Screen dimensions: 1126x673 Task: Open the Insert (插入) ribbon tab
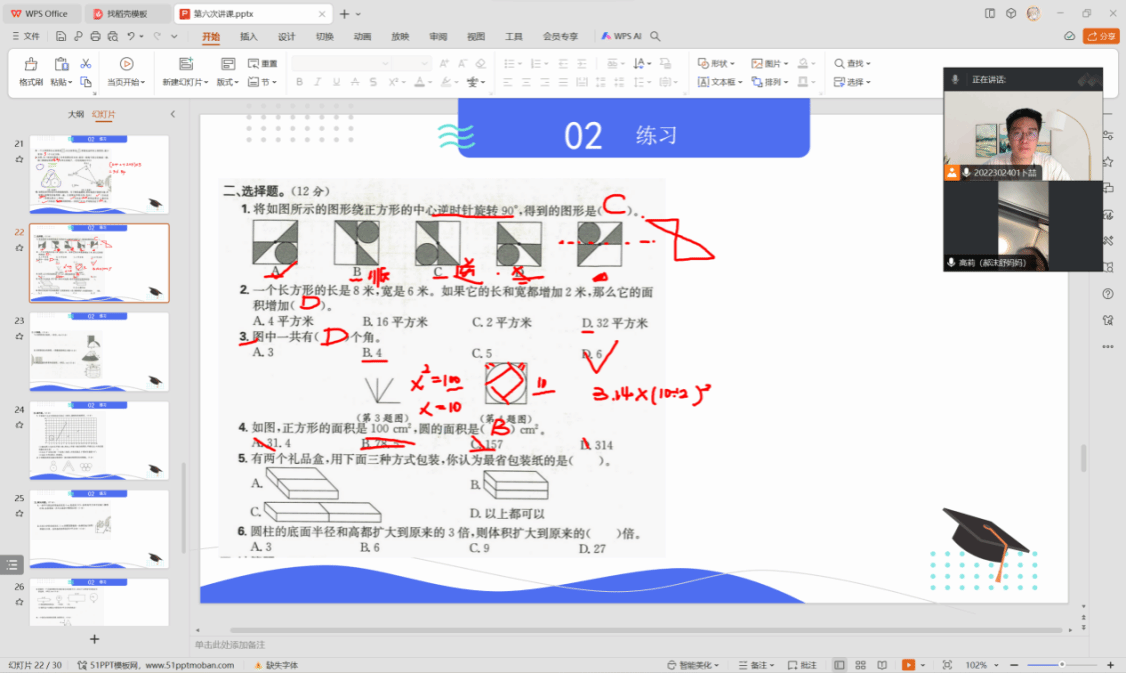(x=248, y=36)
